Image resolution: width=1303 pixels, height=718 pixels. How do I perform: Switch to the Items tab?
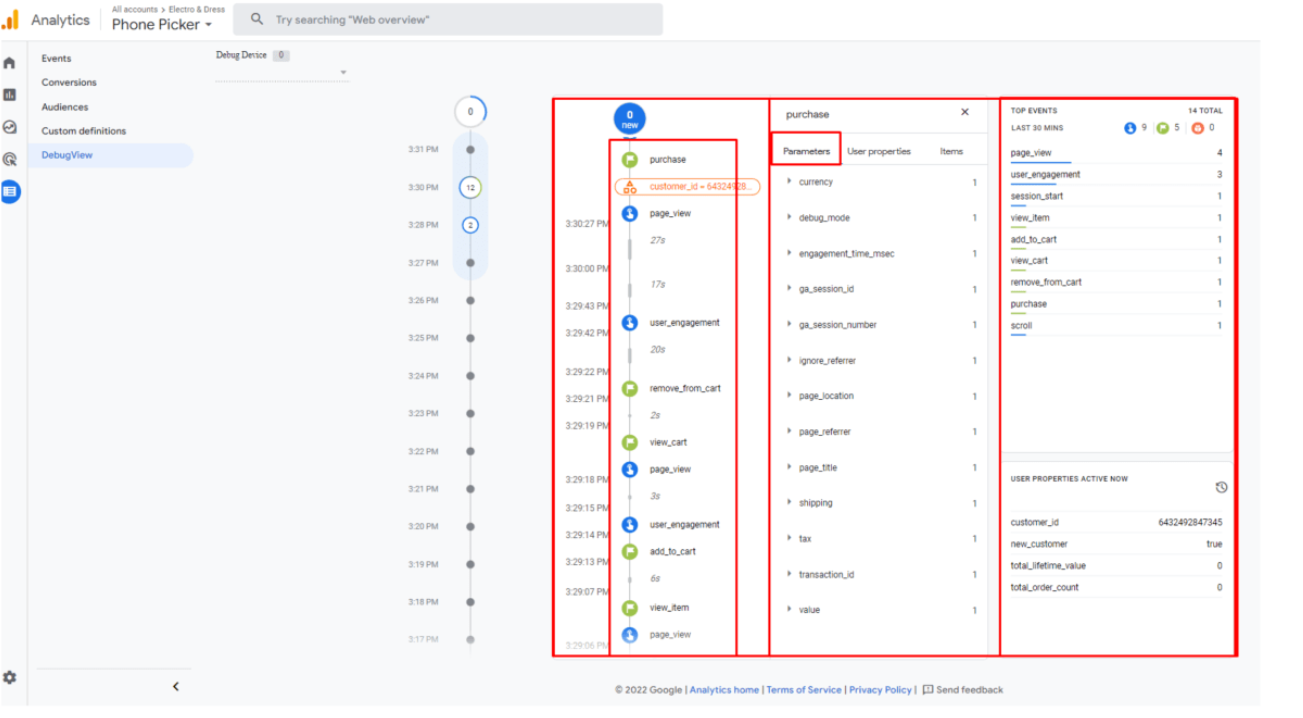point(951,152)
